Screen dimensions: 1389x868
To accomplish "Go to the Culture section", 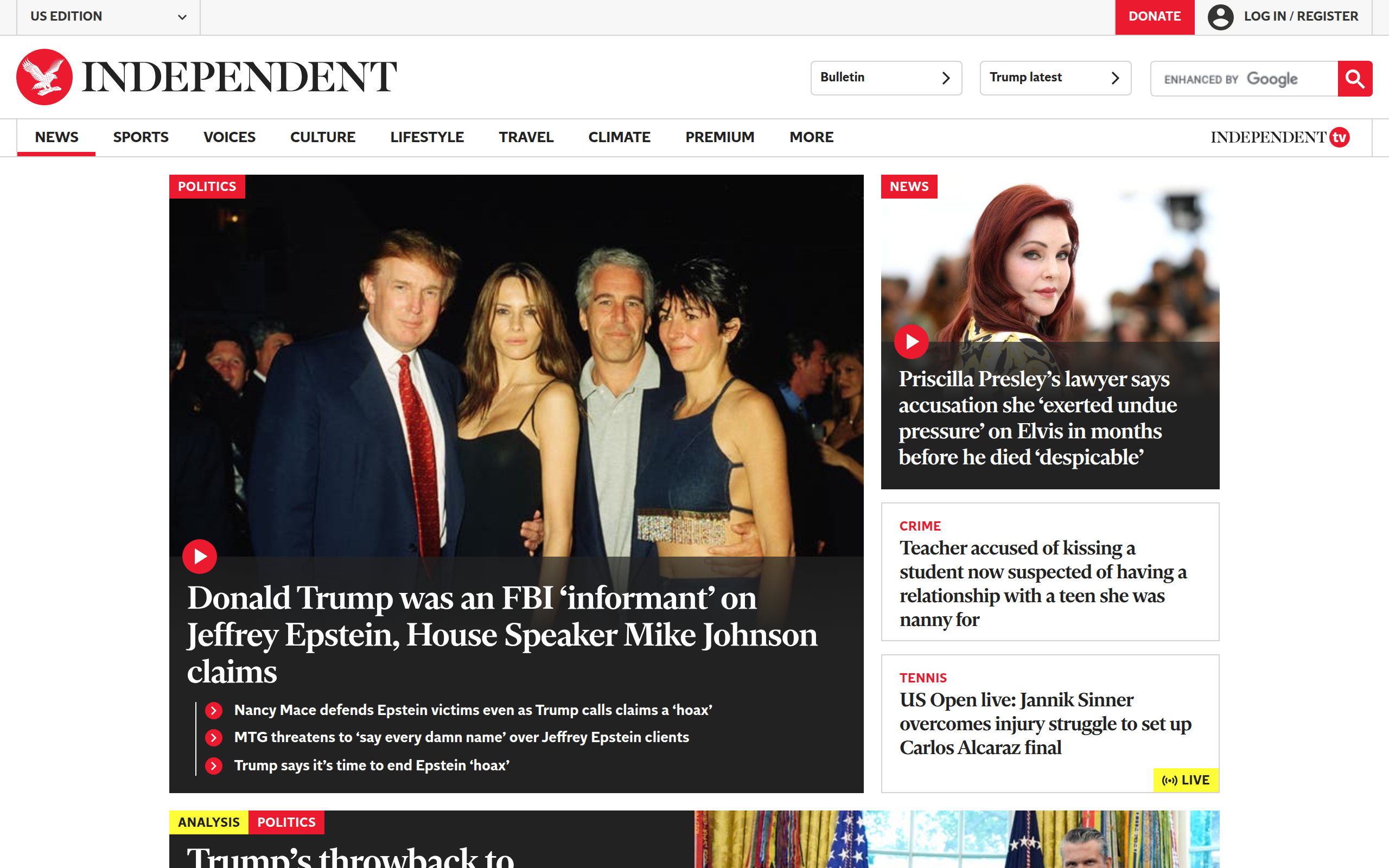I will pyautogui.click(x=323, y=137).
